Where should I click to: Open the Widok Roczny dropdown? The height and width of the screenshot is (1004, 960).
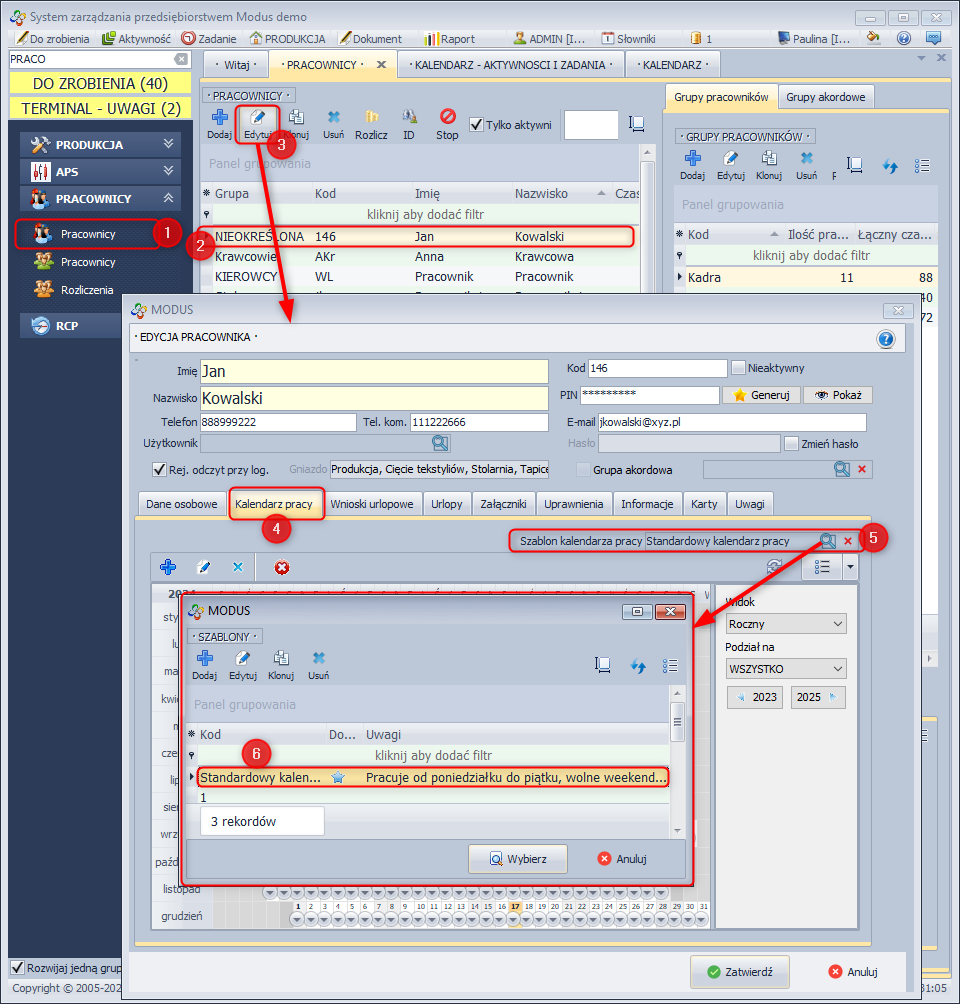pyautogui.click(x=786, y=624)
